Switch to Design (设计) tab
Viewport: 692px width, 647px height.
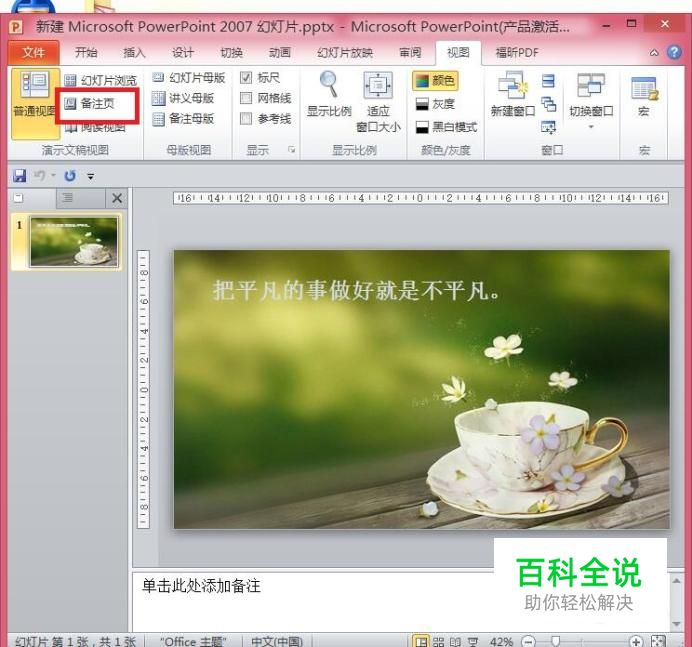[x=183, y=53]
